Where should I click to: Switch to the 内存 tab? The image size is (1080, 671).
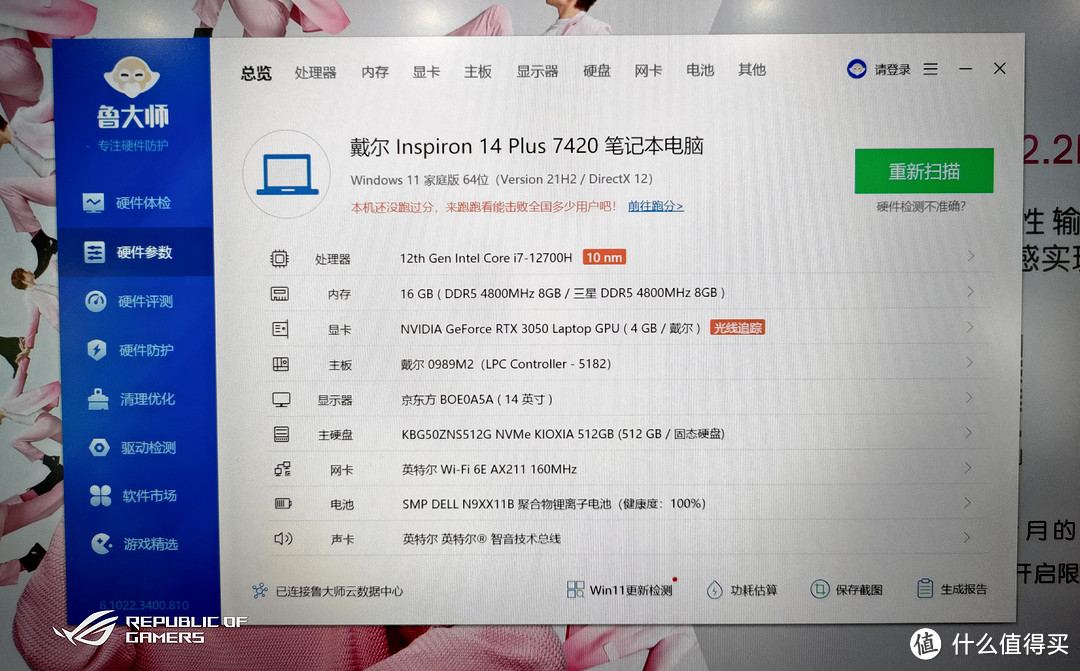[375, 72]
